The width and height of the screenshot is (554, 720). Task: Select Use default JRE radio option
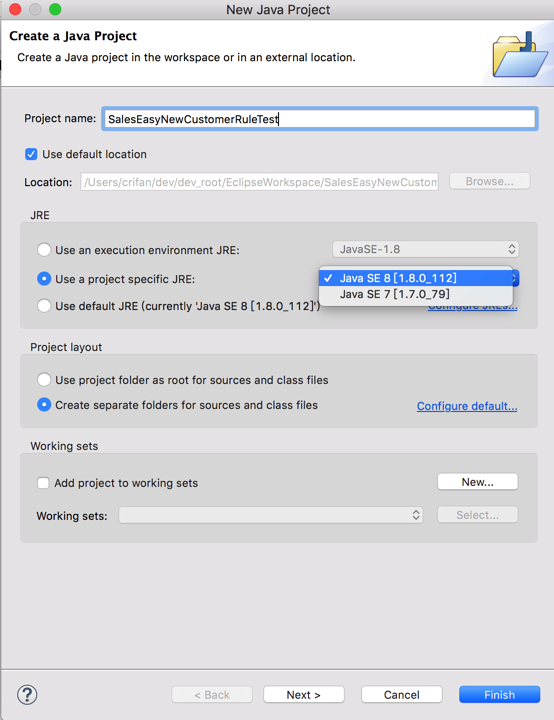tap(44, 306)
